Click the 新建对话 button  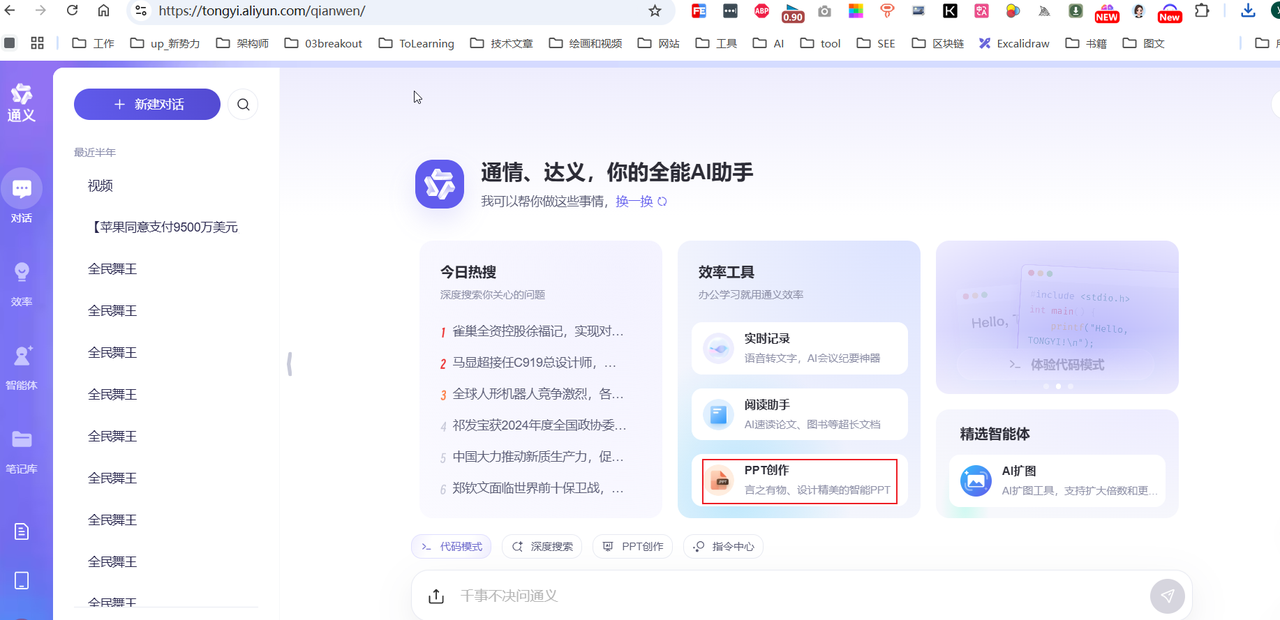[x=147, y=104]
